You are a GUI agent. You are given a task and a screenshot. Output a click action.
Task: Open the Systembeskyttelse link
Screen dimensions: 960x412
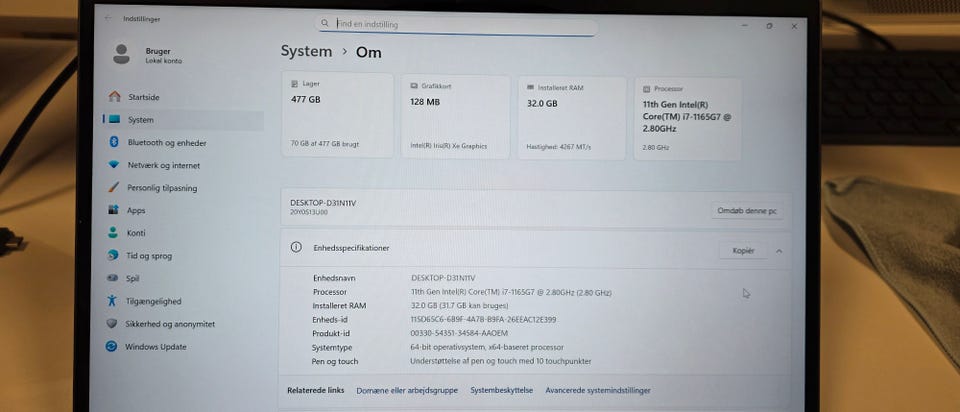click(x=501, y=390)
